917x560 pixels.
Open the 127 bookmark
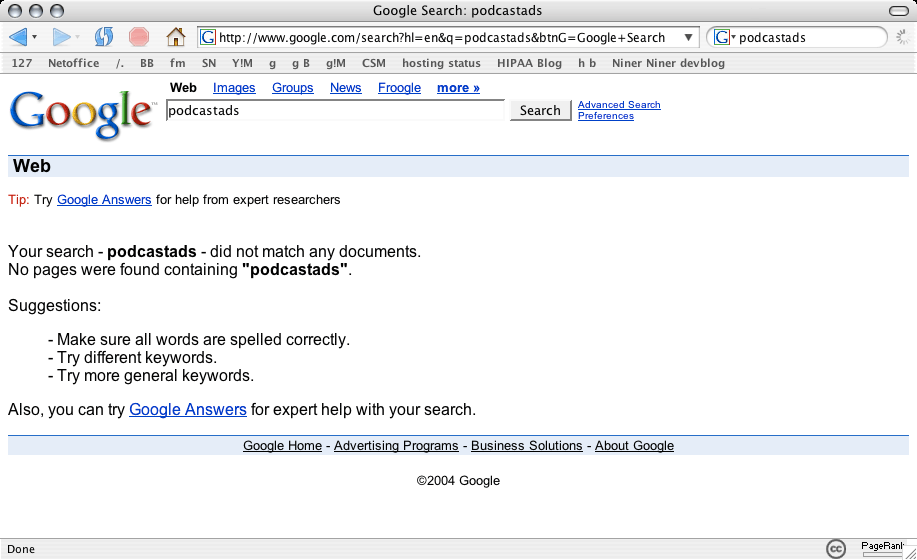tap(22, 63)
